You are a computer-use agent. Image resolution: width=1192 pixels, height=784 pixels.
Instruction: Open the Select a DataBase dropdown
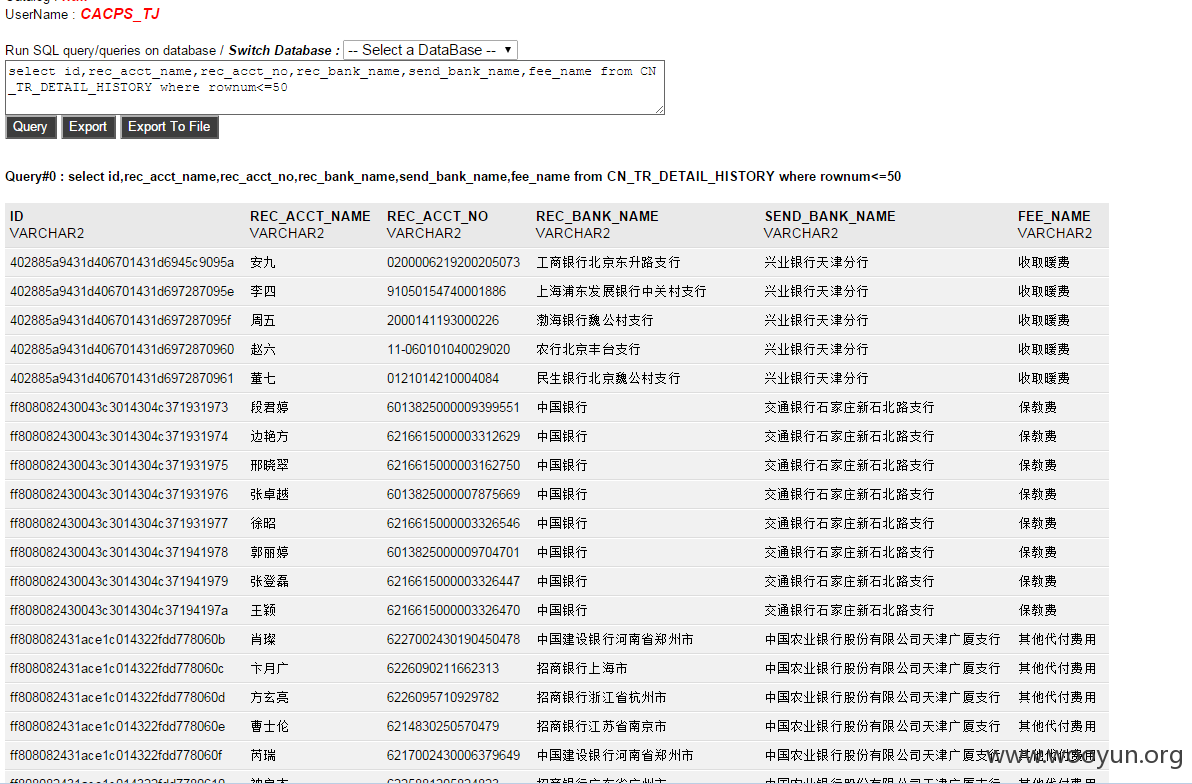(x=430, y=50)
